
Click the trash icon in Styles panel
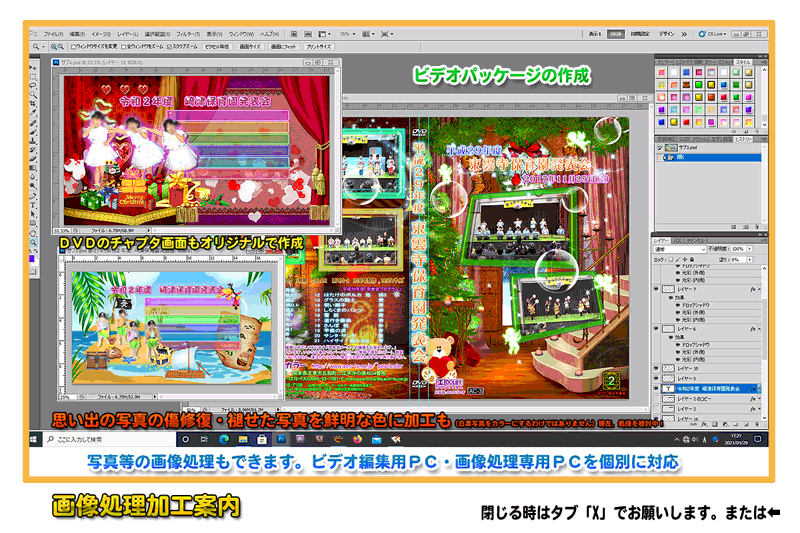757,131
